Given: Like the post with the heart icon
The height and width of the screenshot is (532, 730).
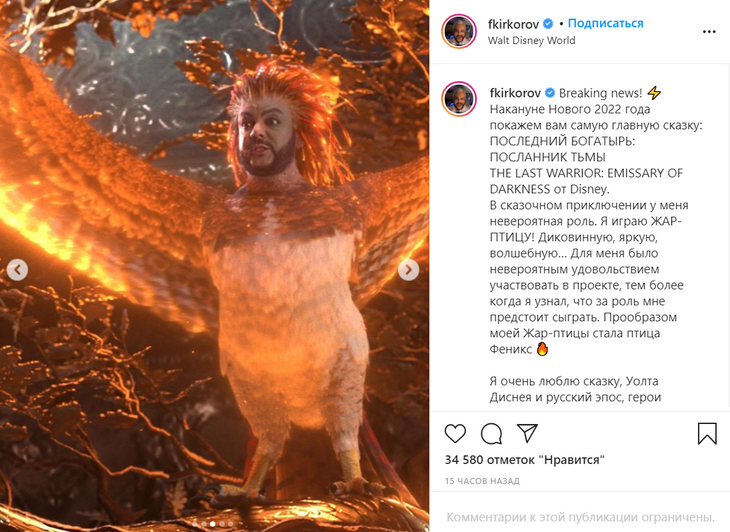Looking at the screenshot, I should click(455, 434).
